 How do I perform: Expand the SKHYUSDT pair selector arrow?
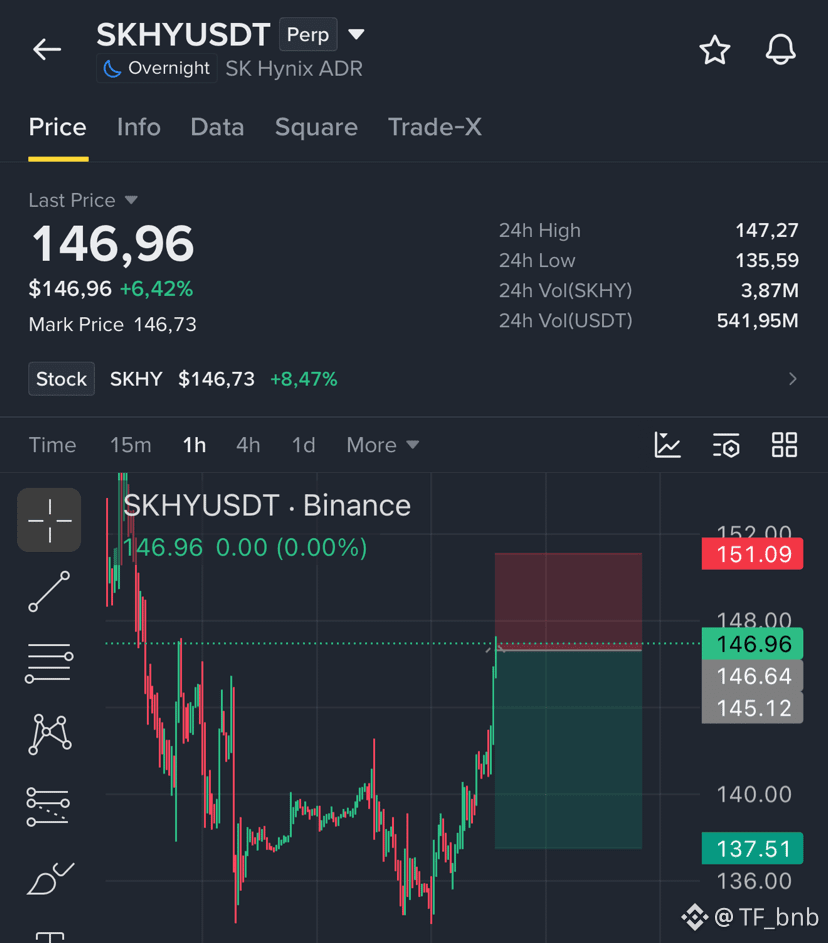(x=357, y=34)
